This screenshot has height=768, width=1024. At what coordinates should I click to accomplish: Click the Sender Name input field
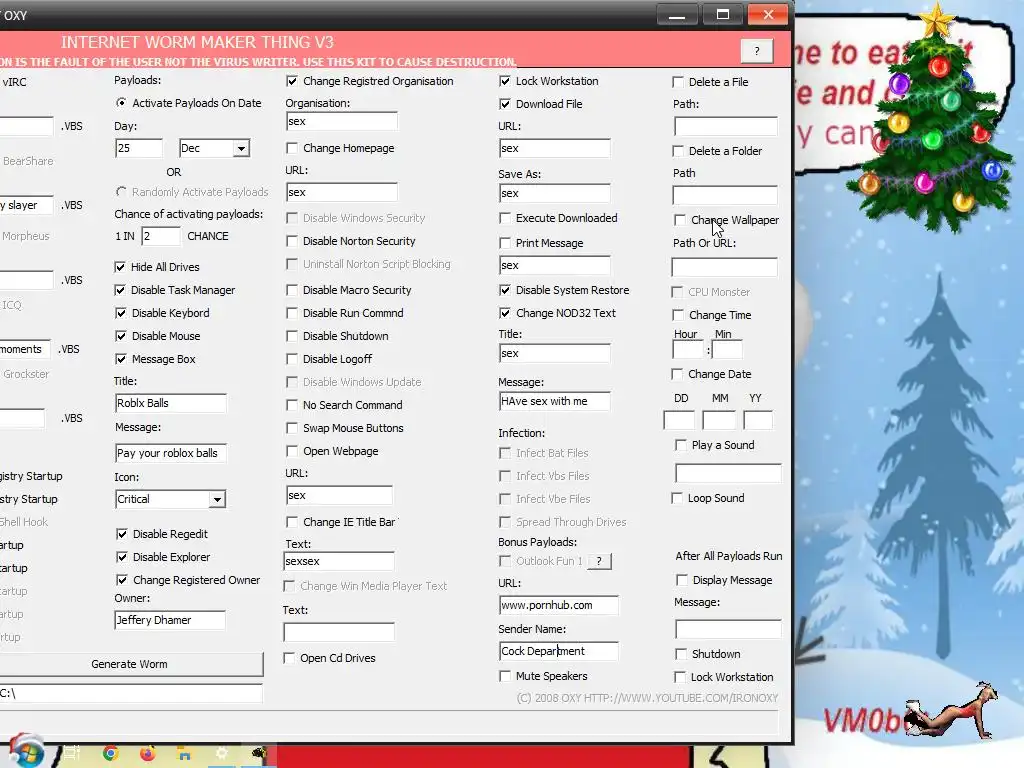[x=558, y=651]
